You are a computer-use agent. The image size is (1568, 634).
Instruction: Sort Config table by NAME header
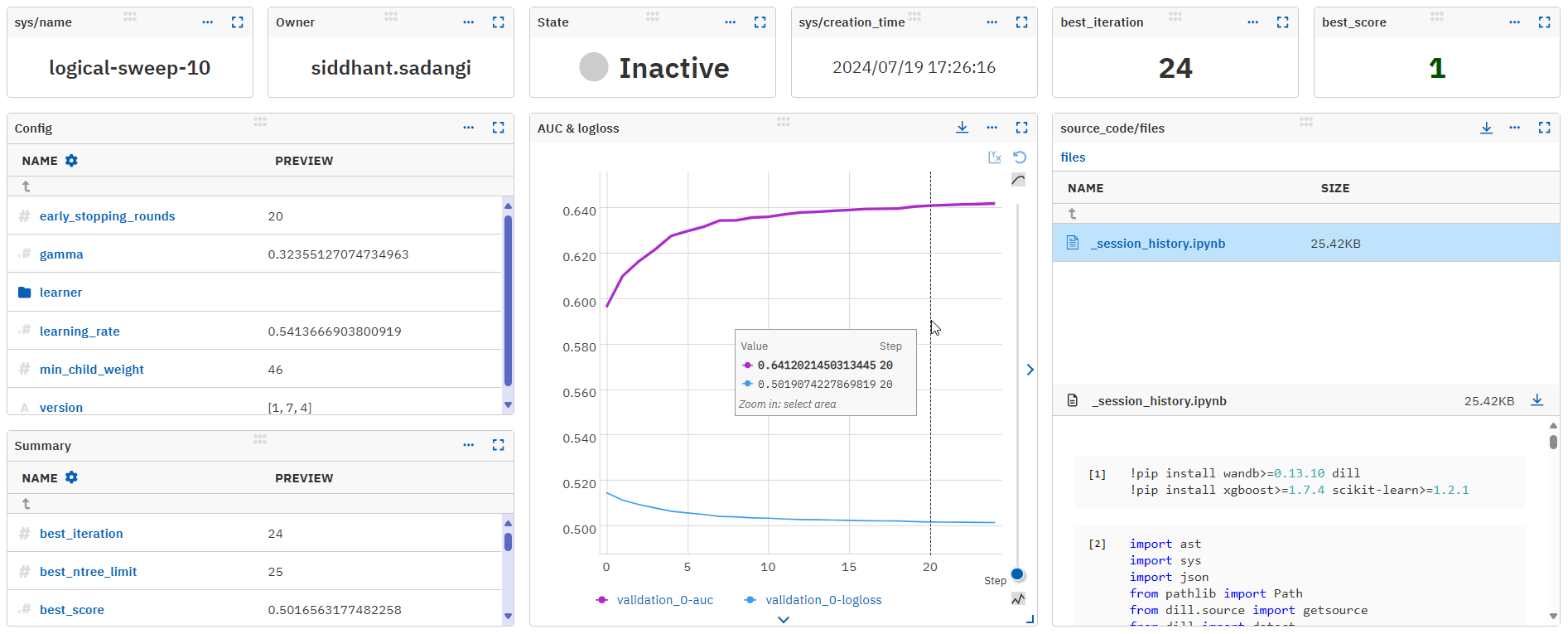[x=40, y=161]
